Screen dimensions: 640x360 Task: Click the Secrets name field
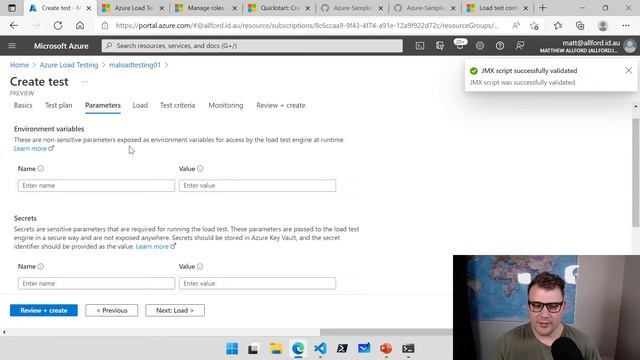(96, 283)
